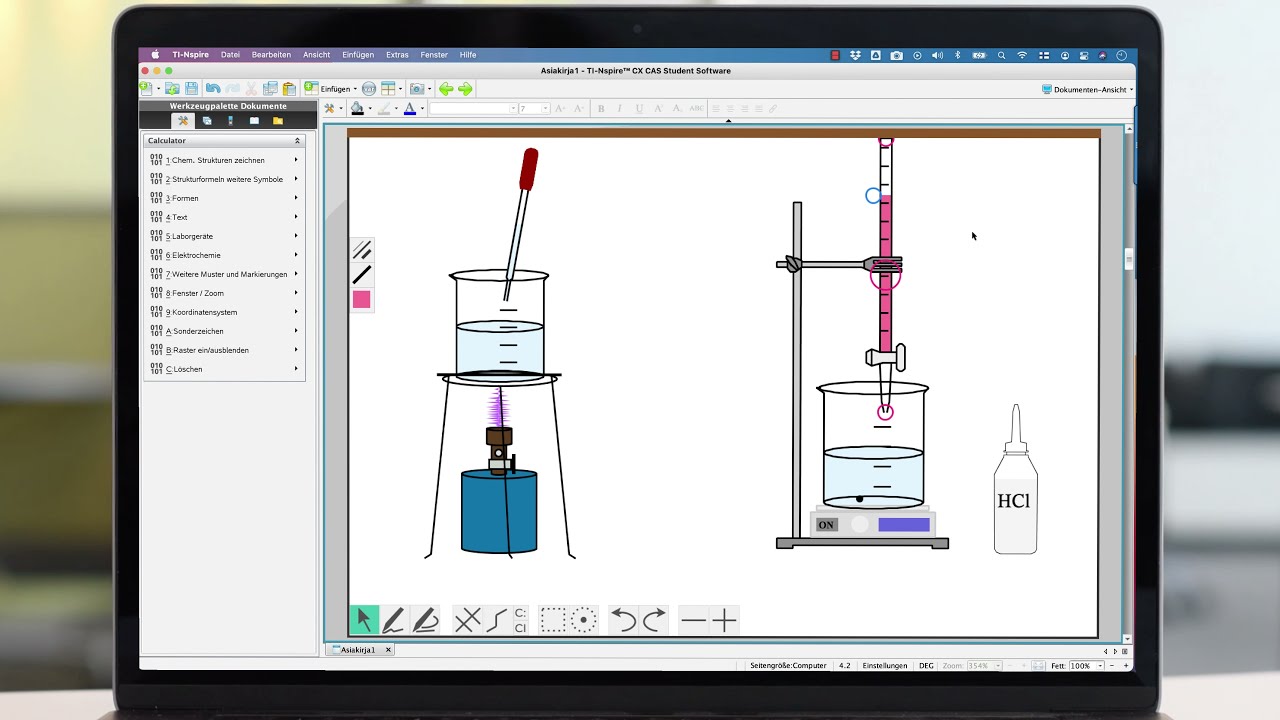Image resolution: width=1280 pixels, height=720 pixels.
Task: Click the camera screen capture icon
Action: pos(417,89)
